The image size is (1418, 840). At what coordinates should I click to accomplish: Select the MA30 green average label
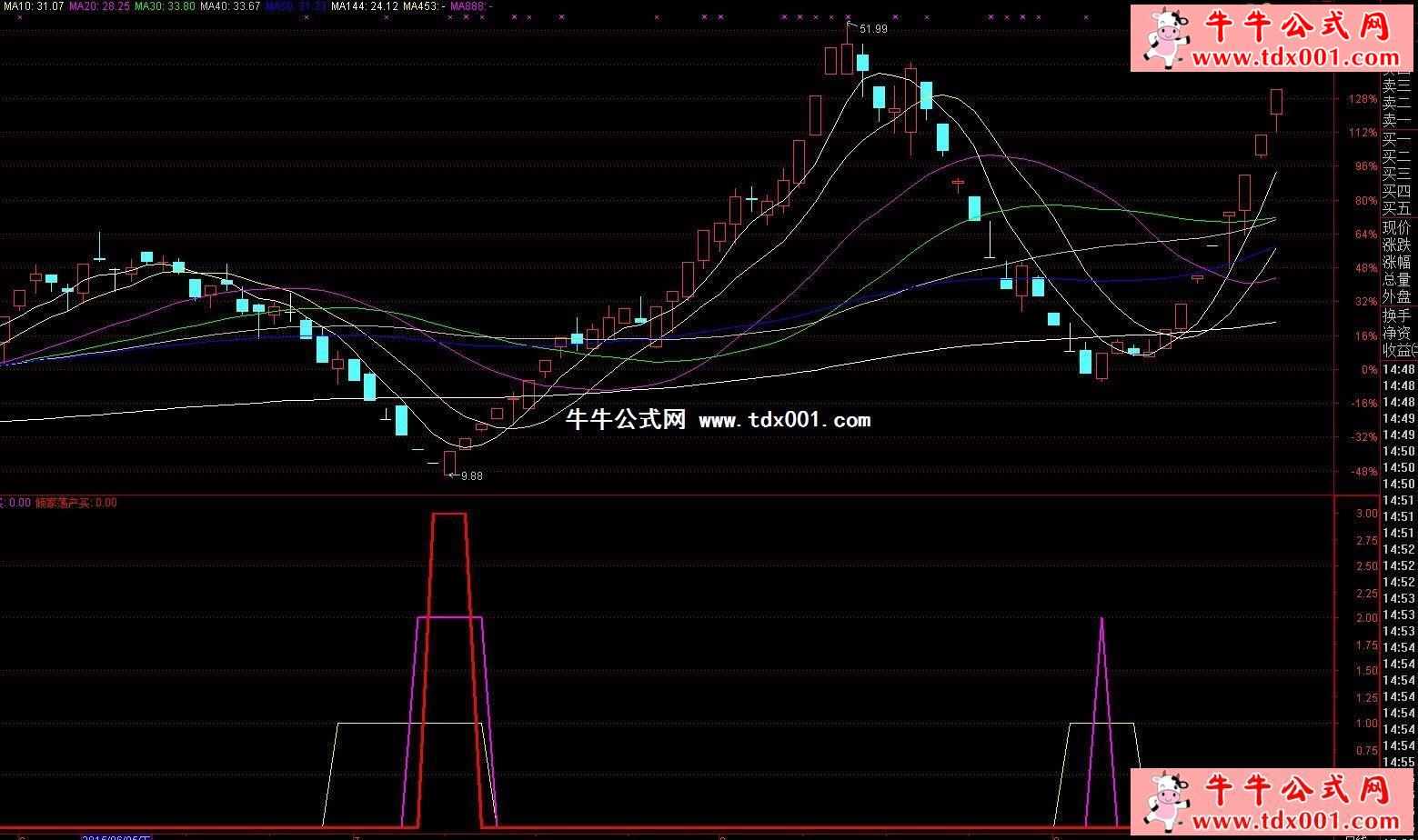tap(165, 6)
